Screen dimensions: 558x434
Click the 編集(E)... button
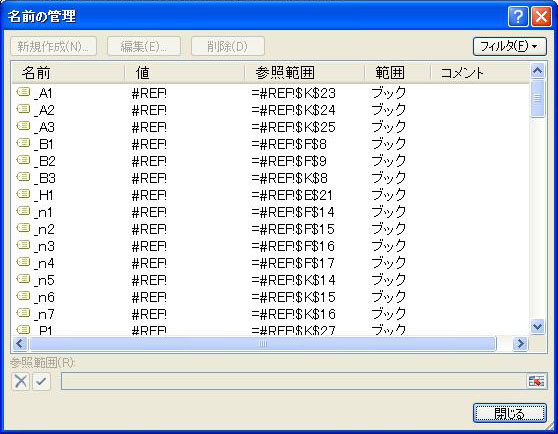point(144,46)
